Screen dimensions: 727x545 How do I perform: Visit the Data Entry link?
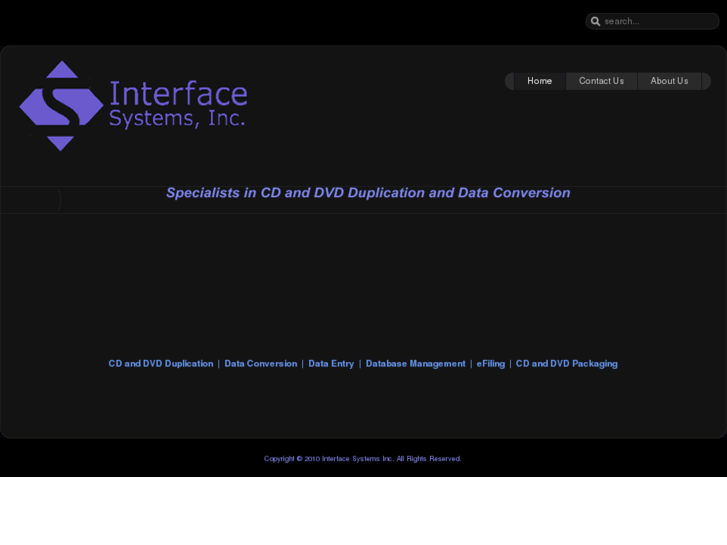click(331, 364)
